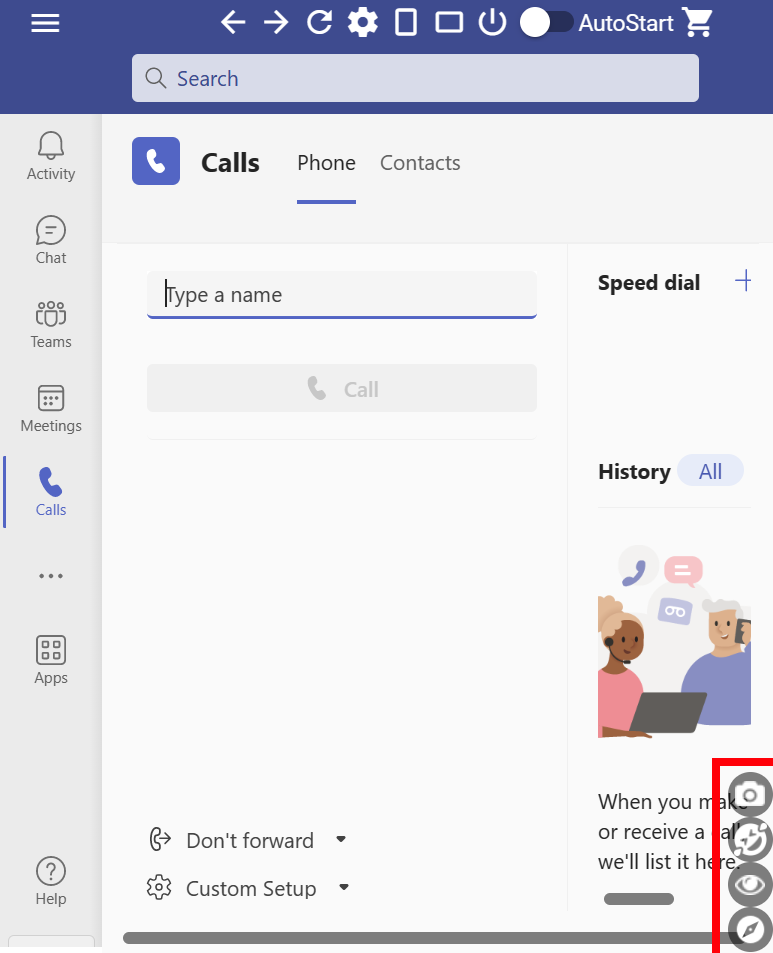Switch to the Contacts tab
773x953 pixels.
(420, 163)
